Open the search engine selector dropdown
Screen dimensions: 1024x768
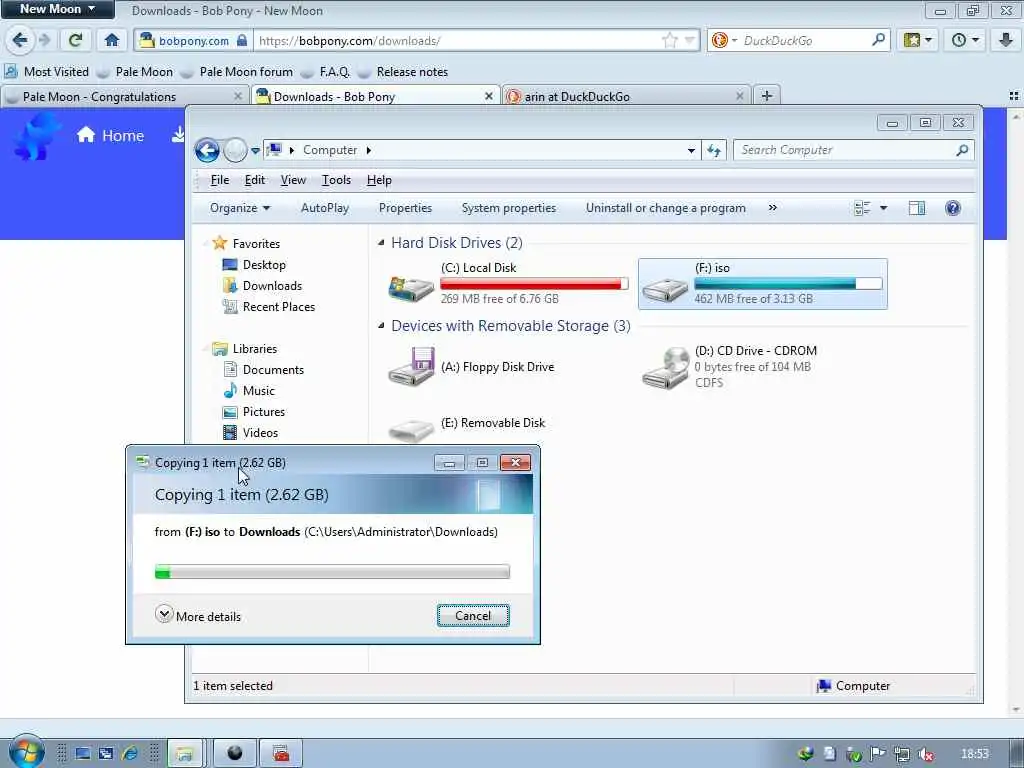click(734, 40)
